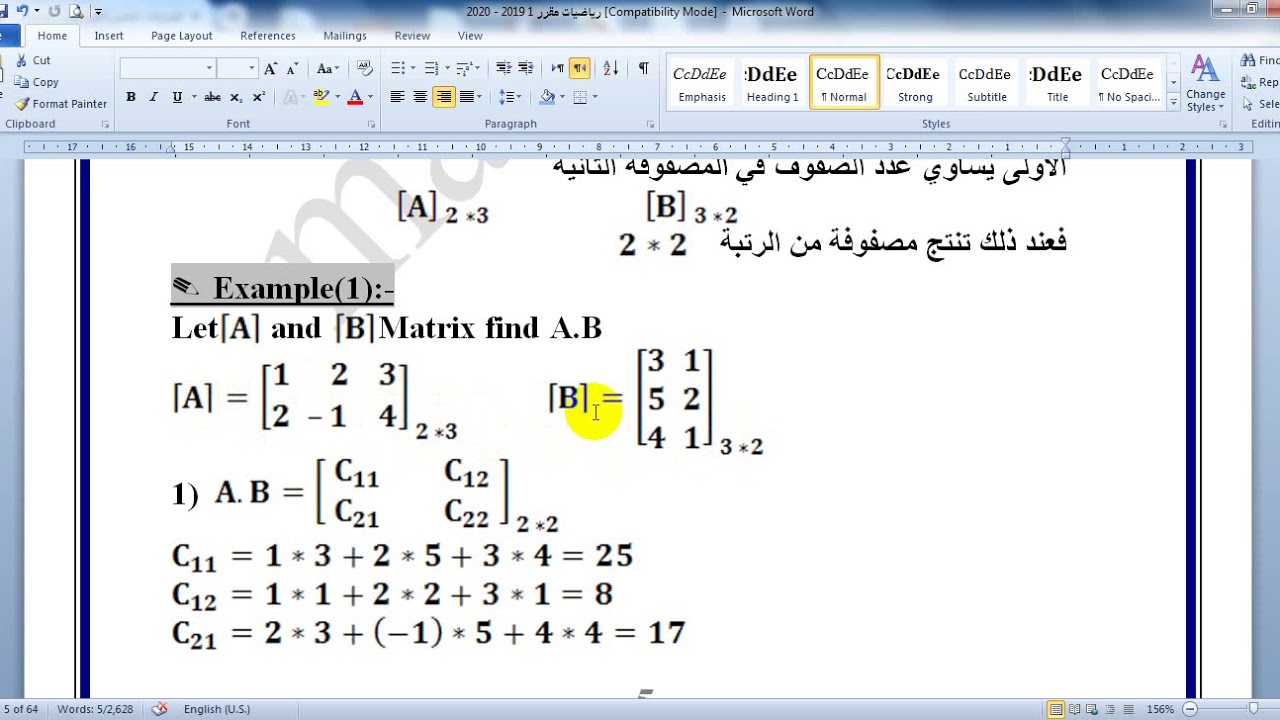Screen dimensions: 1280x720
Task: Choose the Subtitle style
Action: 986,82
